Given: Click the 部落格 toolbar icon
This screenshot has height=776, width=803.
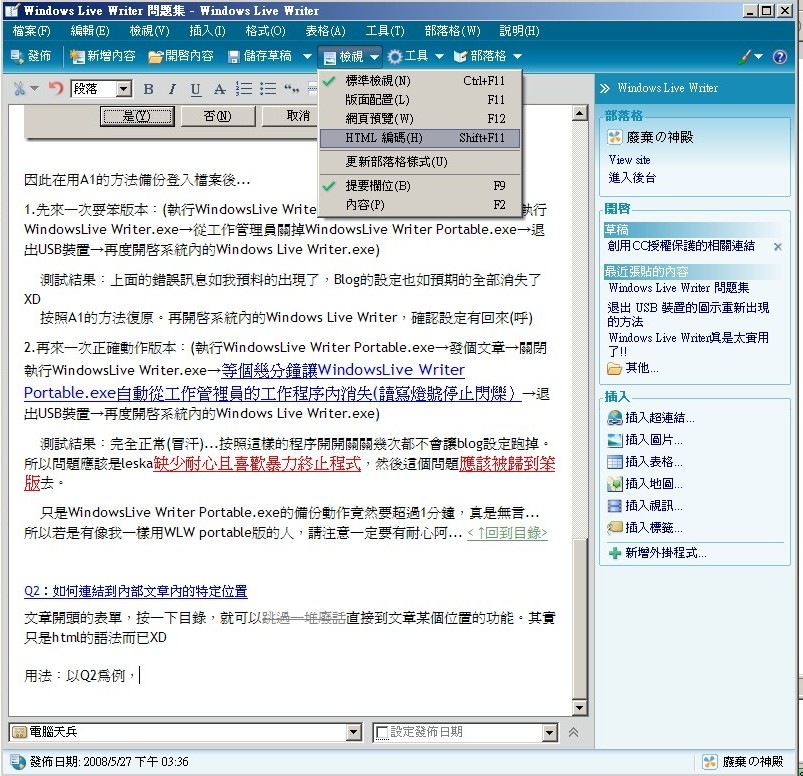Looking at the screenshot, I should pos(460,56).
